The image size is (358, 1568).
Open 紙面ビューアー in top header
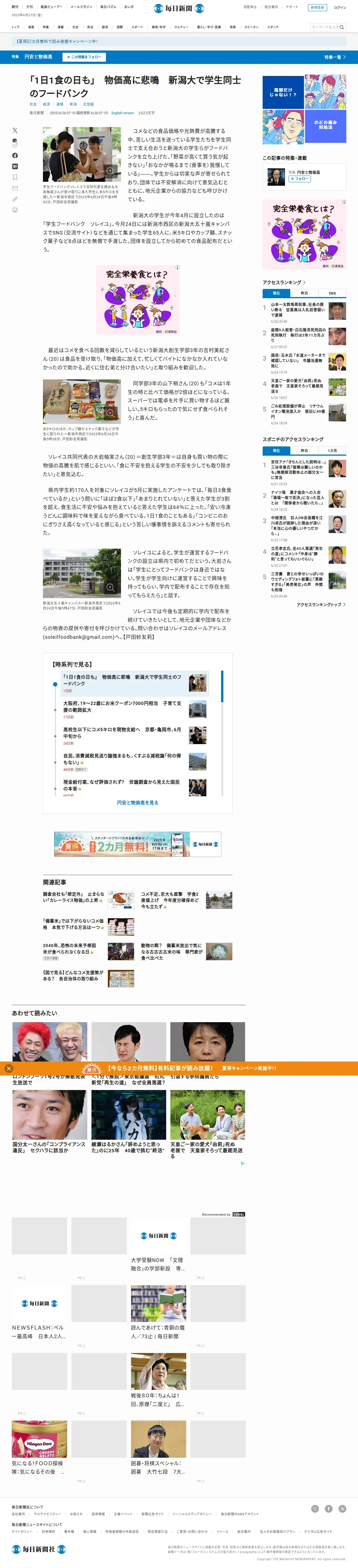click(51, 7)
